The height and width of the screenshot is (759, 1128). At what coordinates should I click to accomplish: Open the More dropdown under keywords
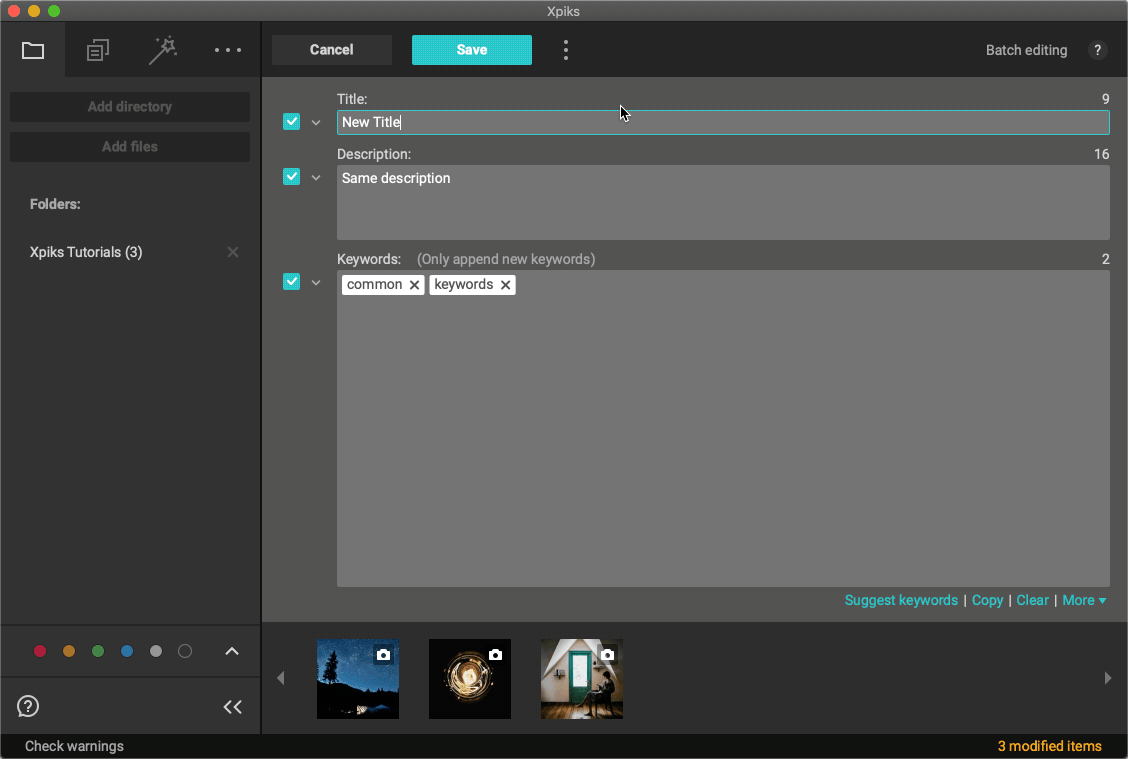click(1084, 600)
